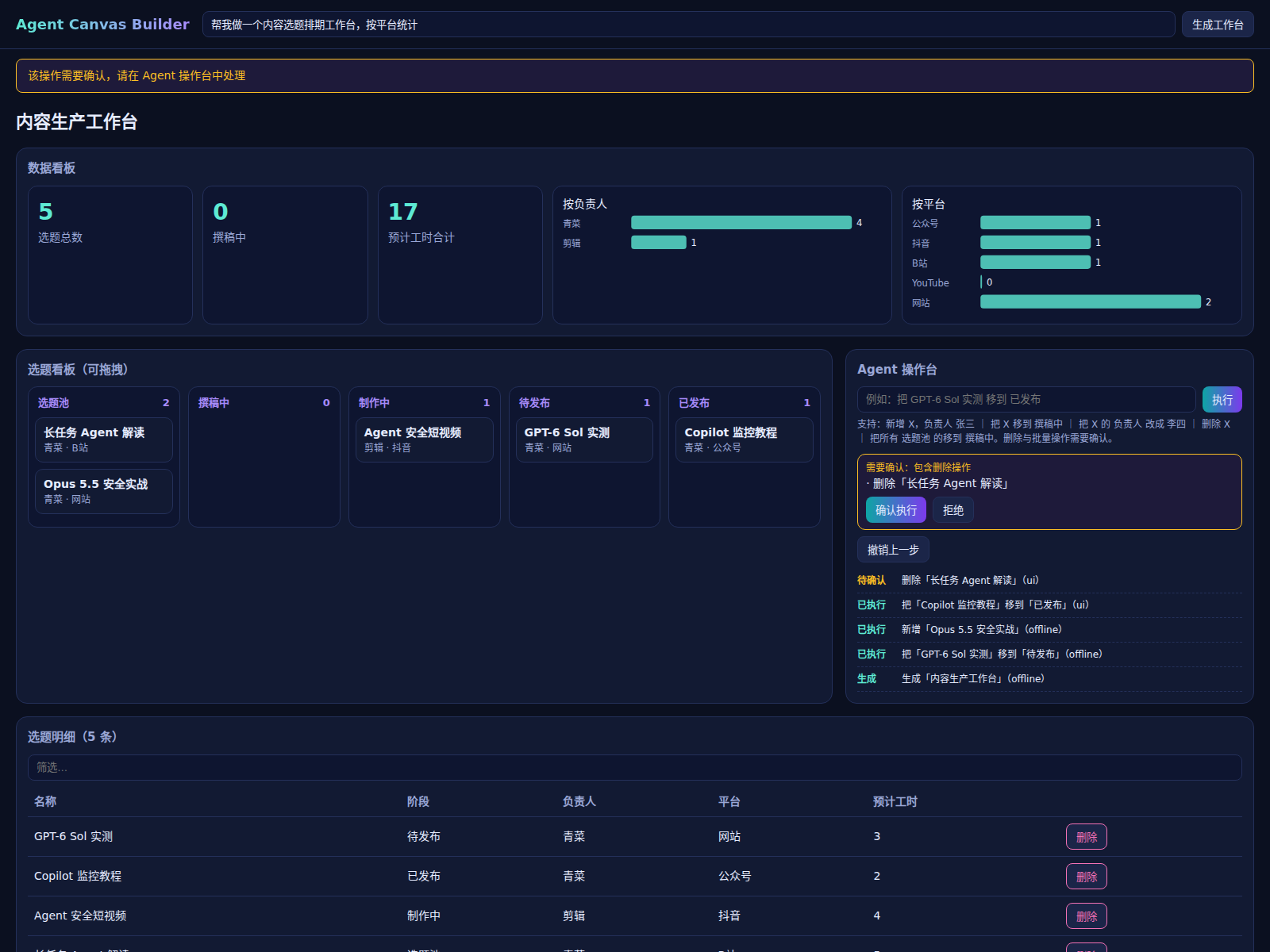The image size is (1270, 952).
Task: Focus the workspace prompt input field
Action: pos(688,25)
